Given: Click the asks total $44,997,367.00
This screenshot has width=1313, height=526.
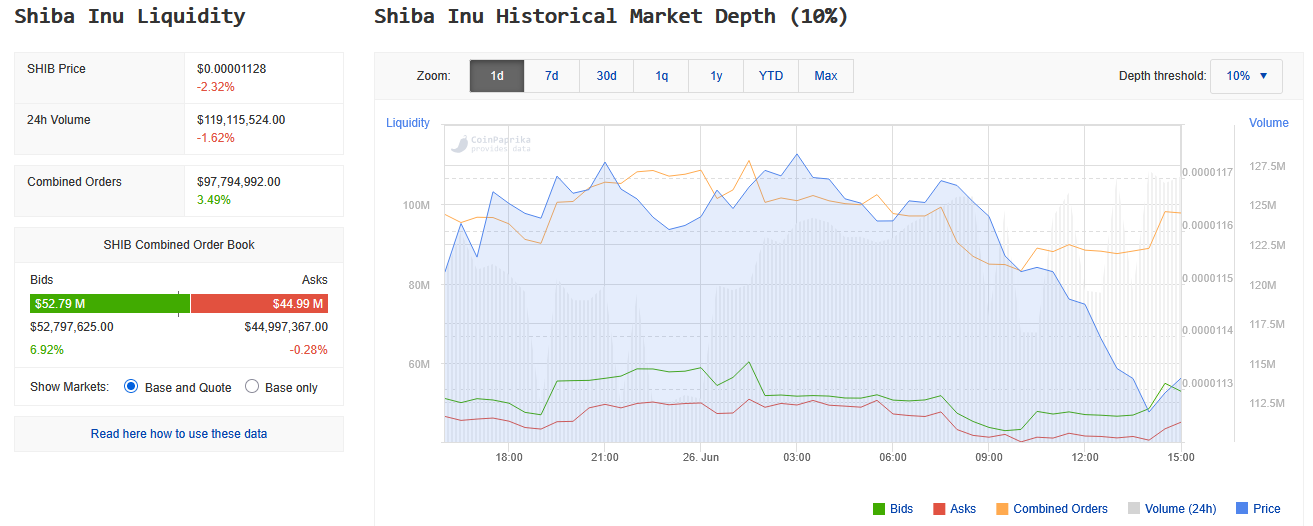Looking at the screenshot, I should point(286,327).
